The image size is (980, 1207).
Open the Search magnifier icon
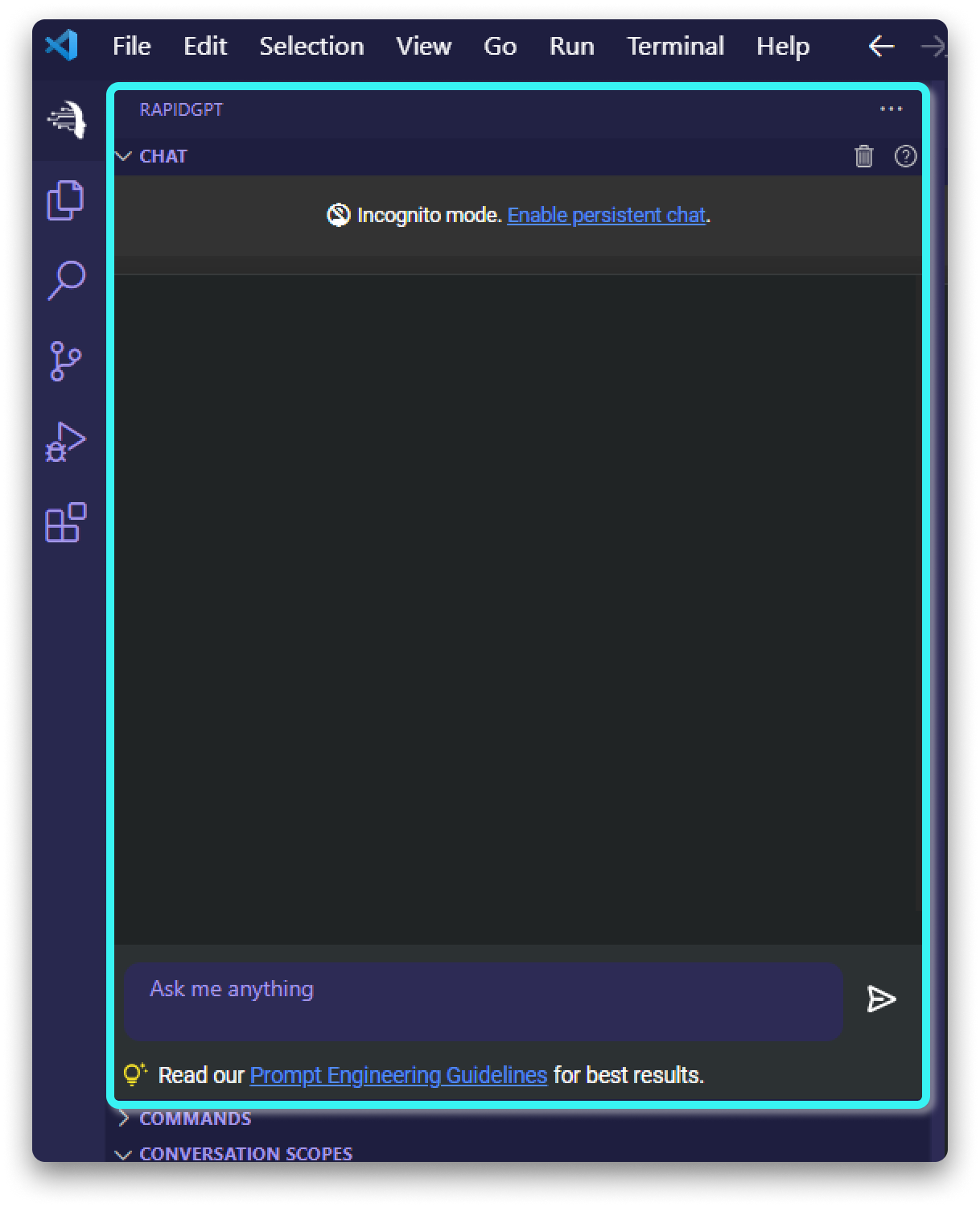[x=66, y=280]
